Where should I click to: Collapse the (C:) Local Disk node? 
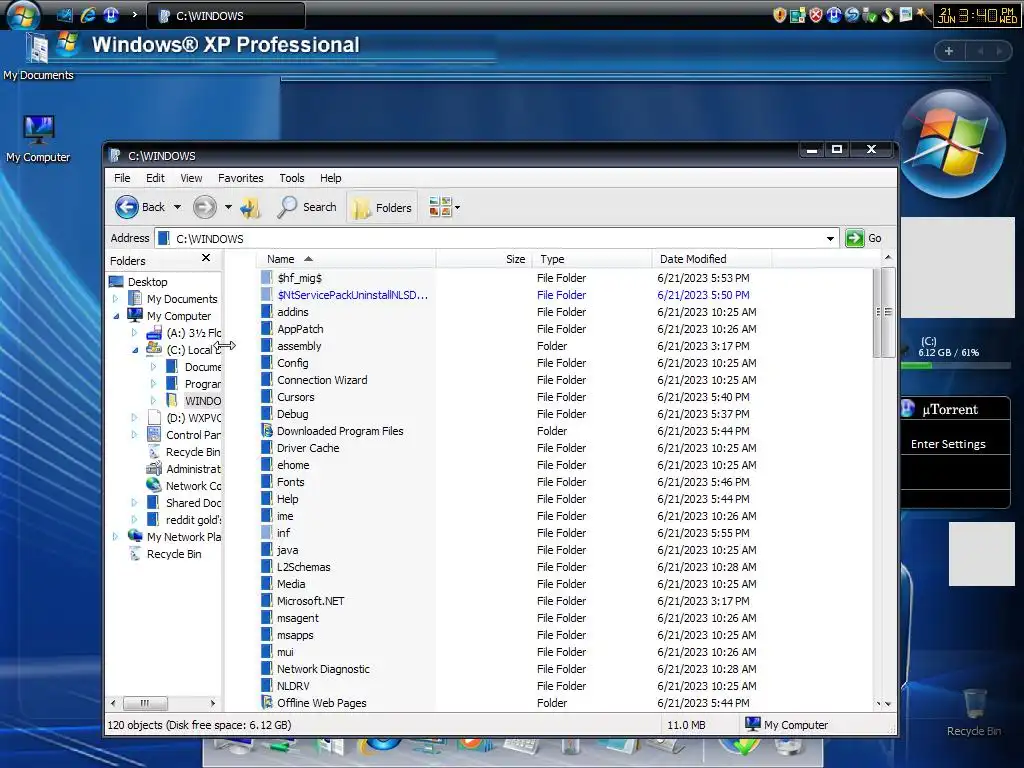coord(135,350)
